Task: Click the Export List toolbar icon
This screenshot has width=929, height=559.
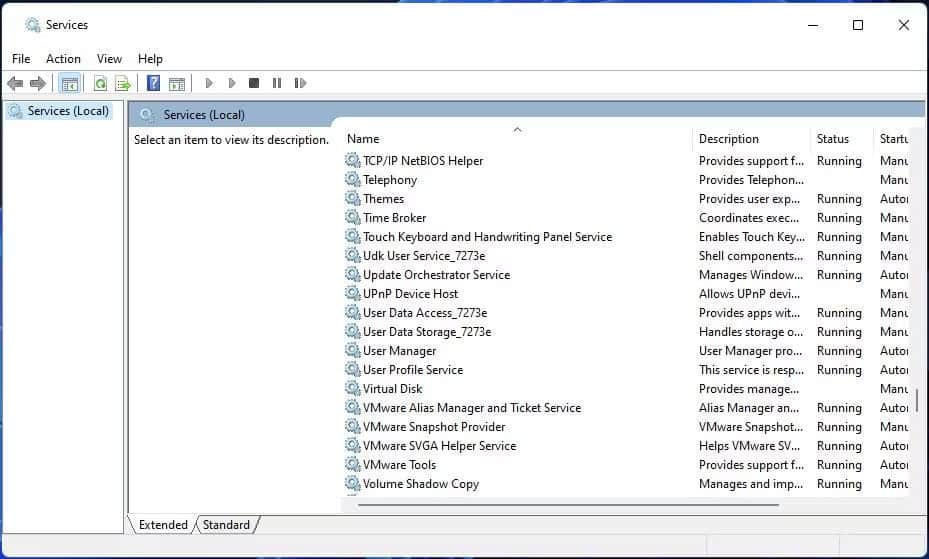Action: point(123,83)
